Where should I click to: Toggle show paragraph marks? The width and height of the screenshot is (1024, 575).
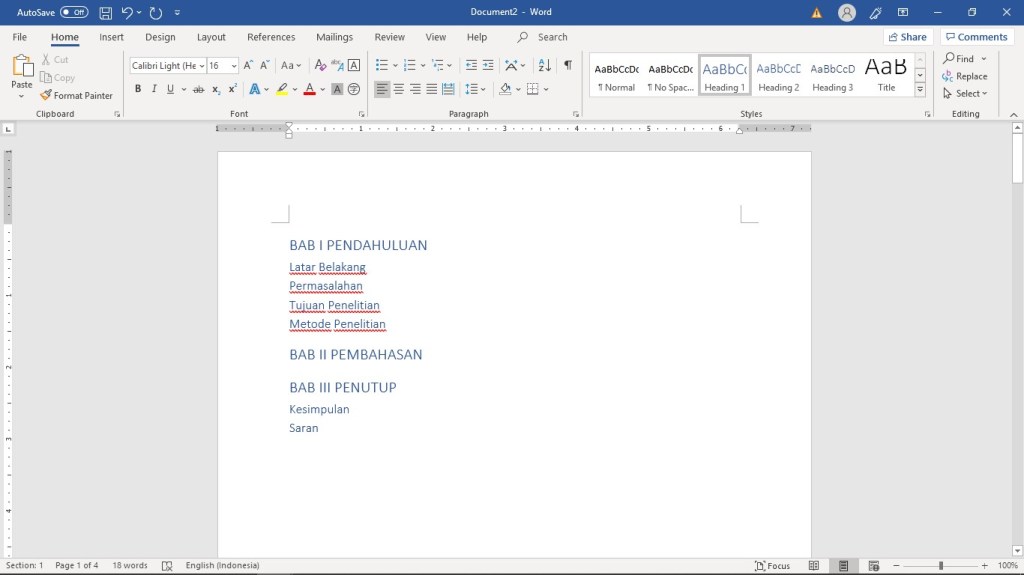568,65
